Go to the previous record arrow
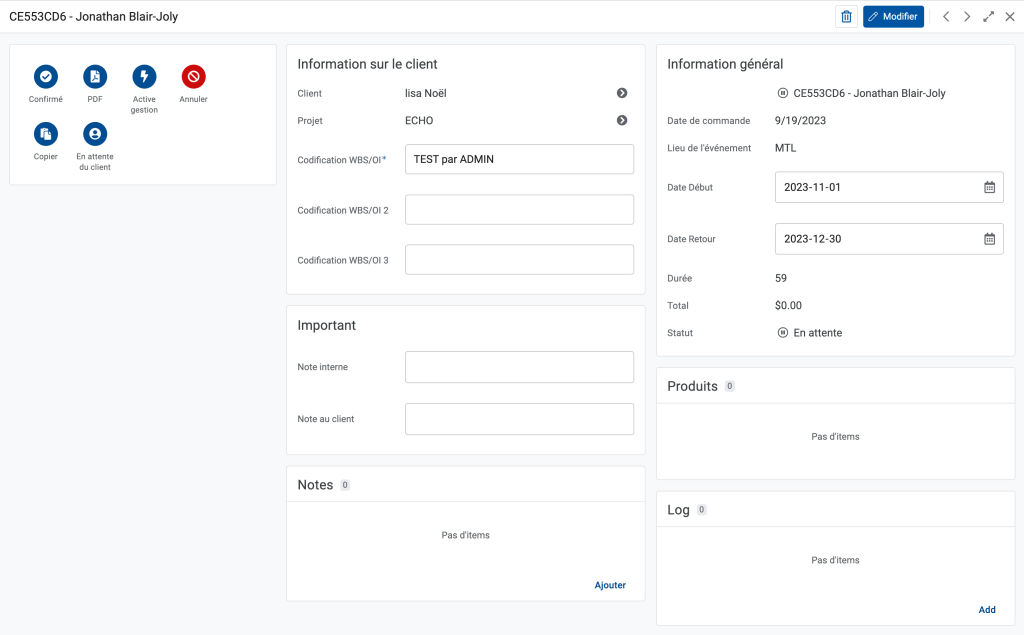The image size is (1024, 635). pos(946,17)
